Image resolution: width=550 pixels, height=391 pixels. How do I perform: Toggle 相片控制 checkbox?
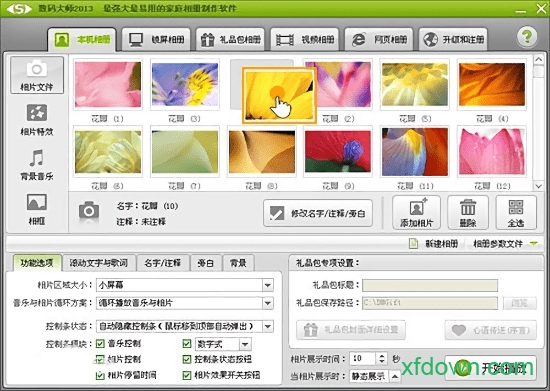coord(100,359)
